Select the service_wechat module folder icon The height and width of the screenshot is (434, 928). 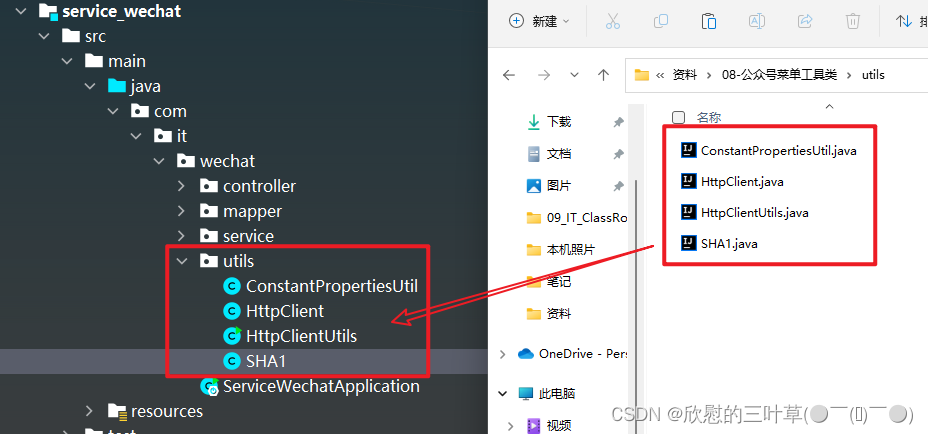[47, 11]
